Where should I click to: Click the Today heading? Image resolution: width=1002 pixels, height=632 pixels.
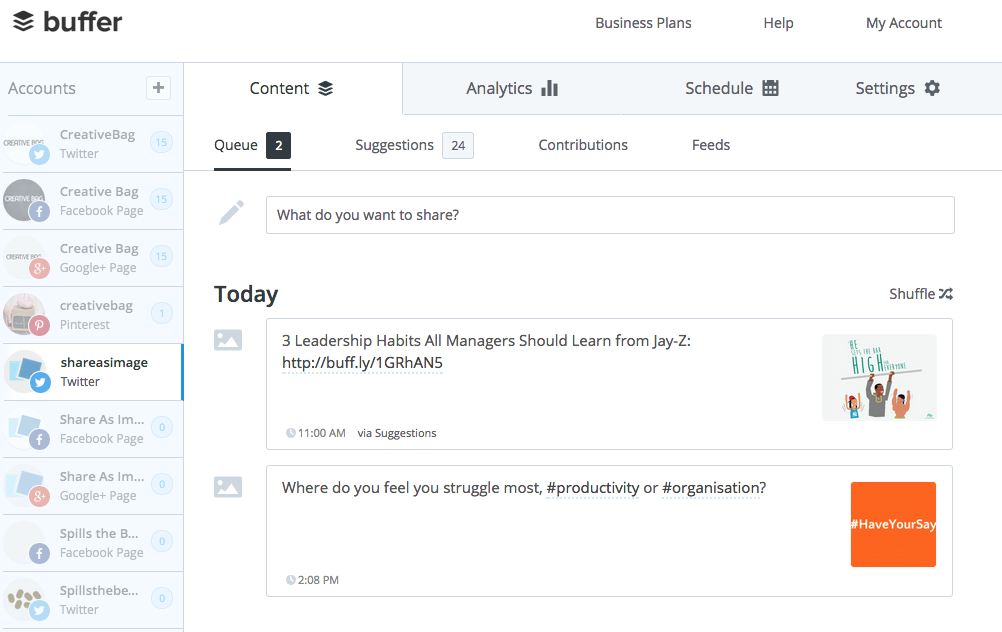pyautogui.click(x=246, y=295)
